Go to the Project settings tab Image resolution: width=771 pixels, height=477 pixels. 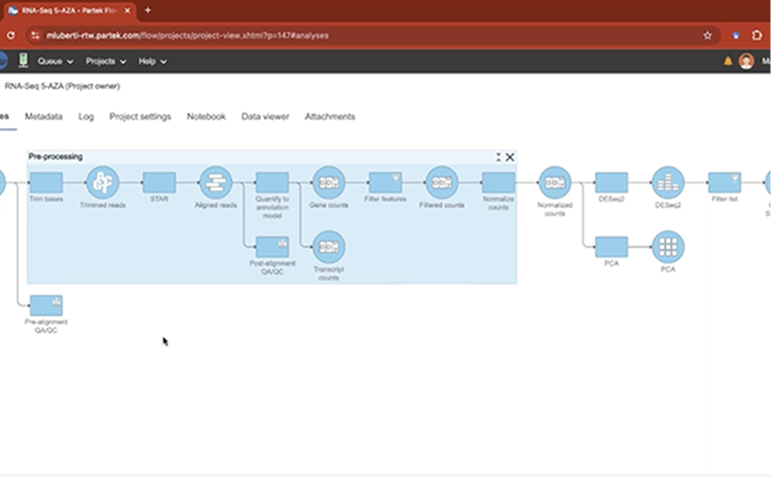coord(140,117)
